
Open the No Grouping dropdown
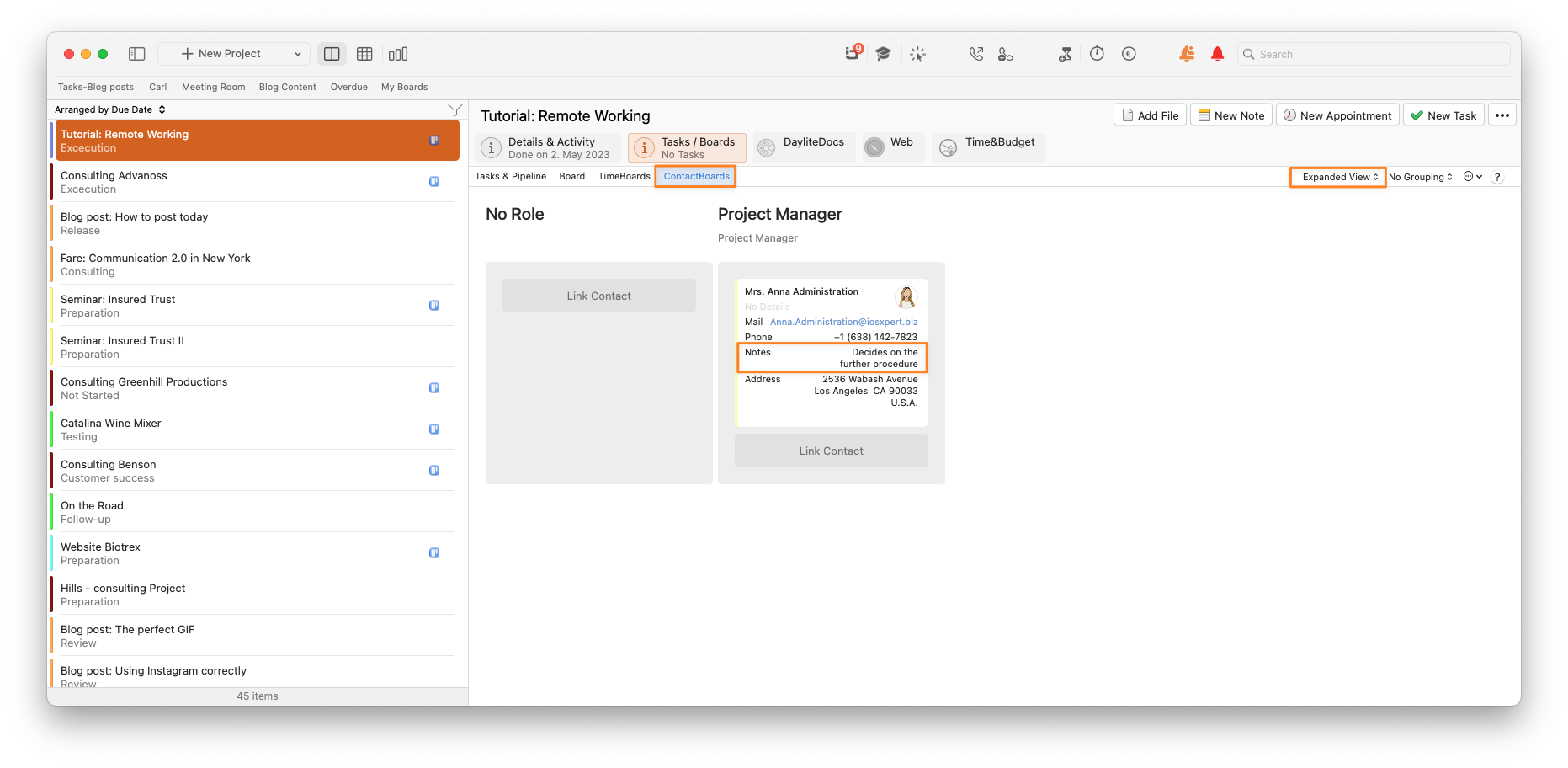coord(1421,177)
